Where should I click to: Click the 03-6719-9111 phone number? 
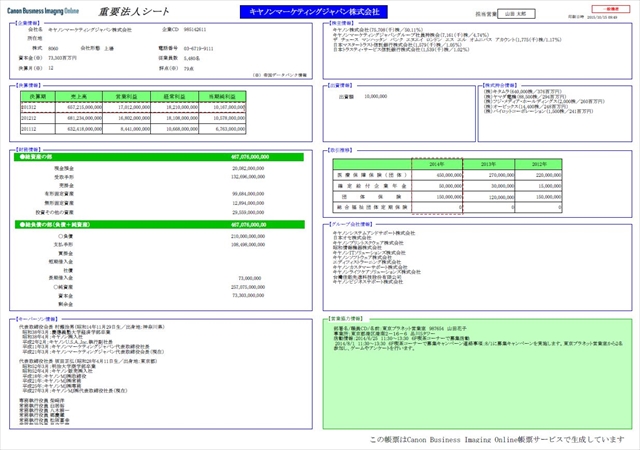(198, 49)
